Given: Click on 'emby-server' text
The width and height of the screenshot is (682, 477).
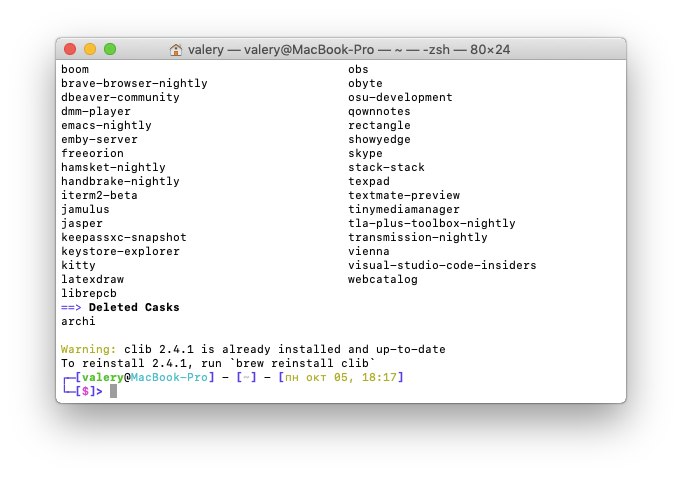Looking at the screenshot, I should coord(99,140).
